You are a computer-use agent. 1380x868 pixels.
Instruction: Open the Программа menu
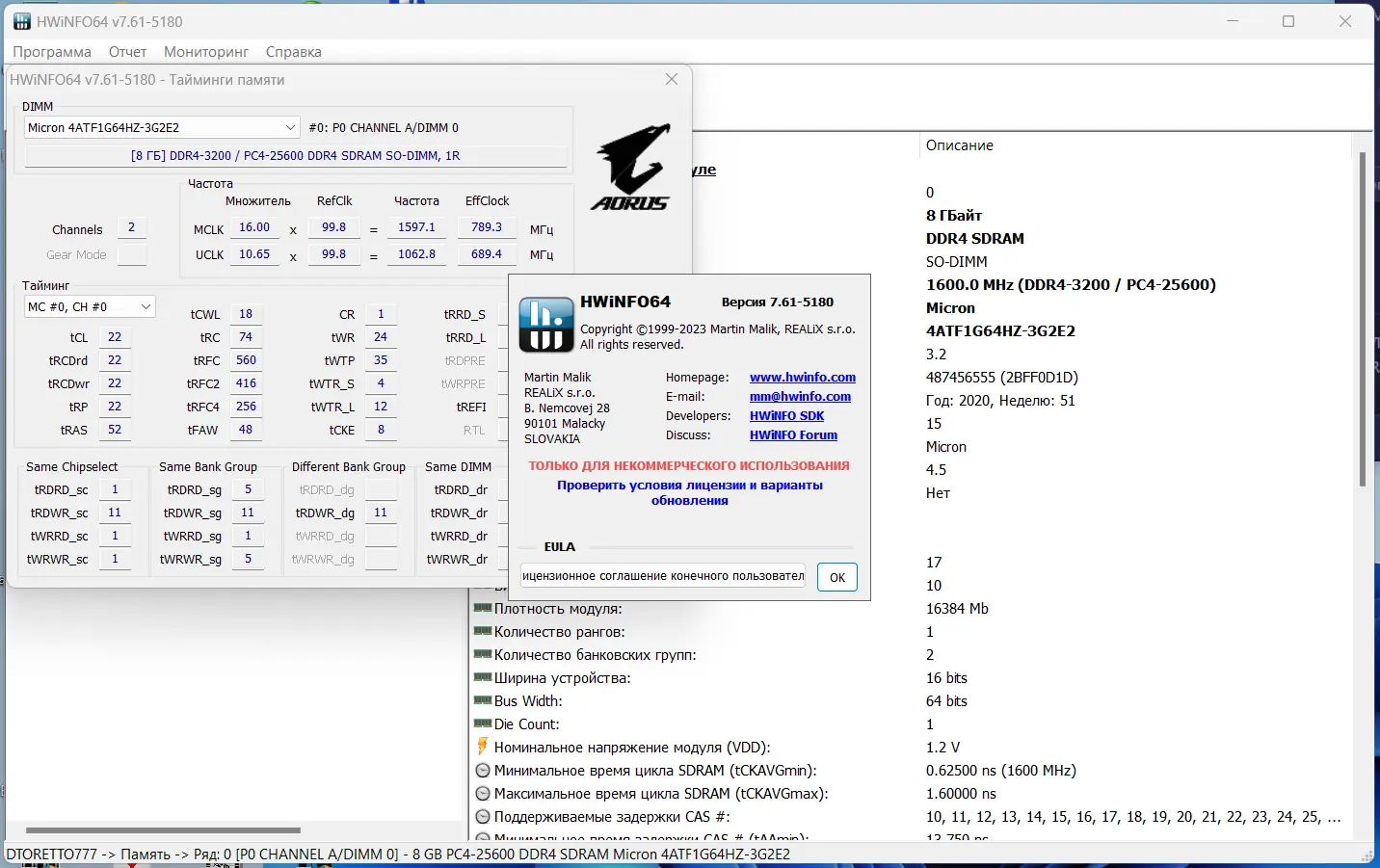point(52,52)
